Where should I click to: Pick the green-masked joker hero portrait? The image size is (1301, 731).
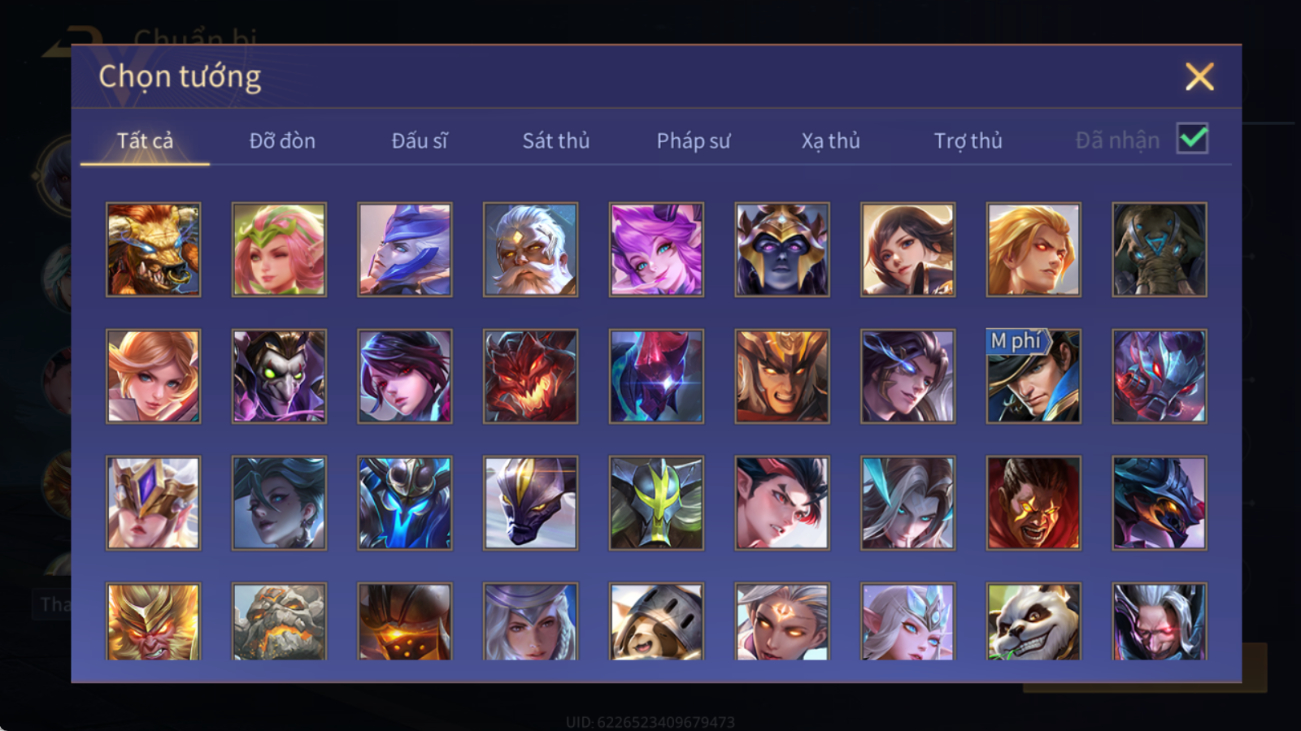click(279, 376)
